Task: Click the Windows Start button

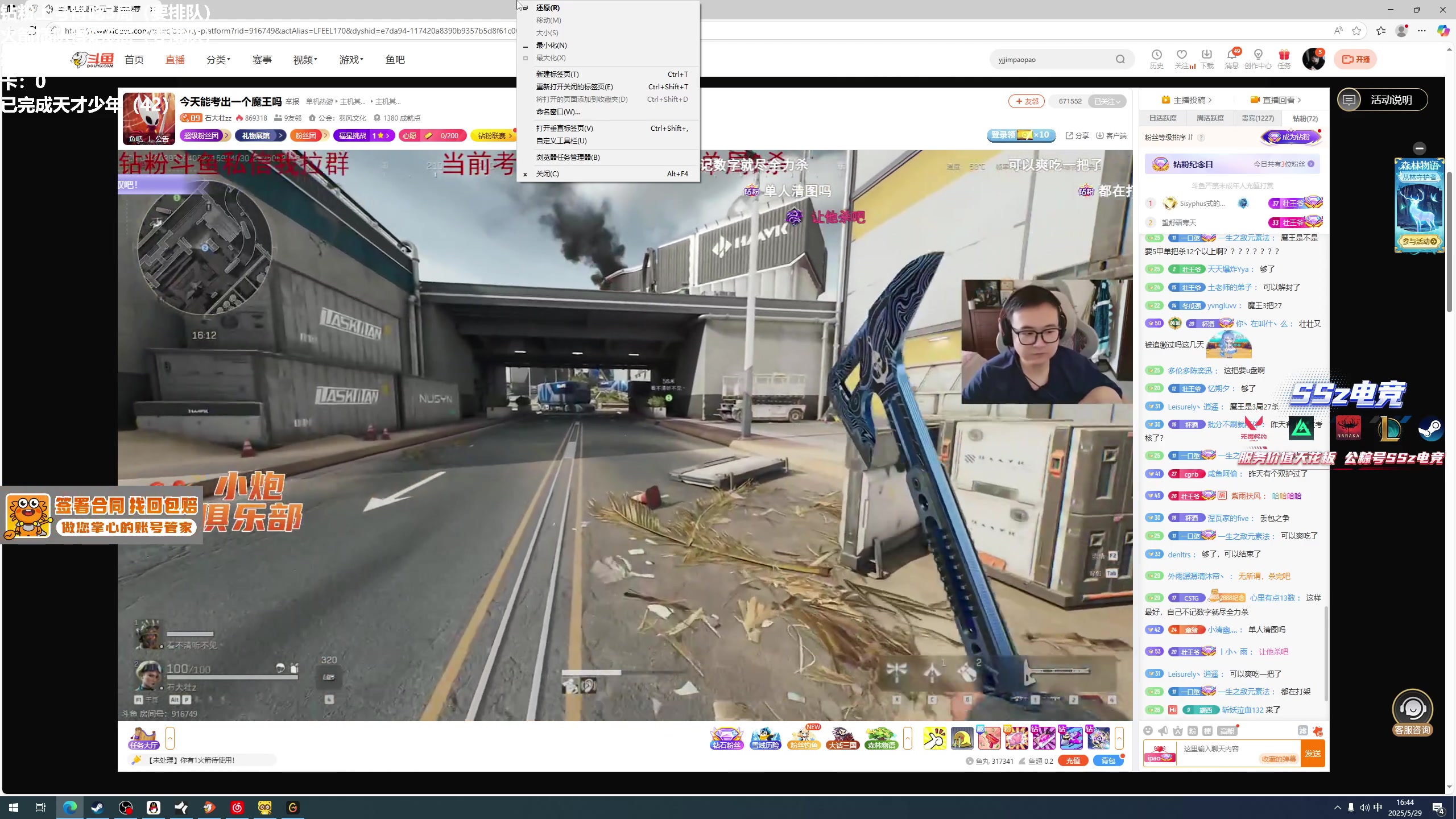Action: (14, 807)
